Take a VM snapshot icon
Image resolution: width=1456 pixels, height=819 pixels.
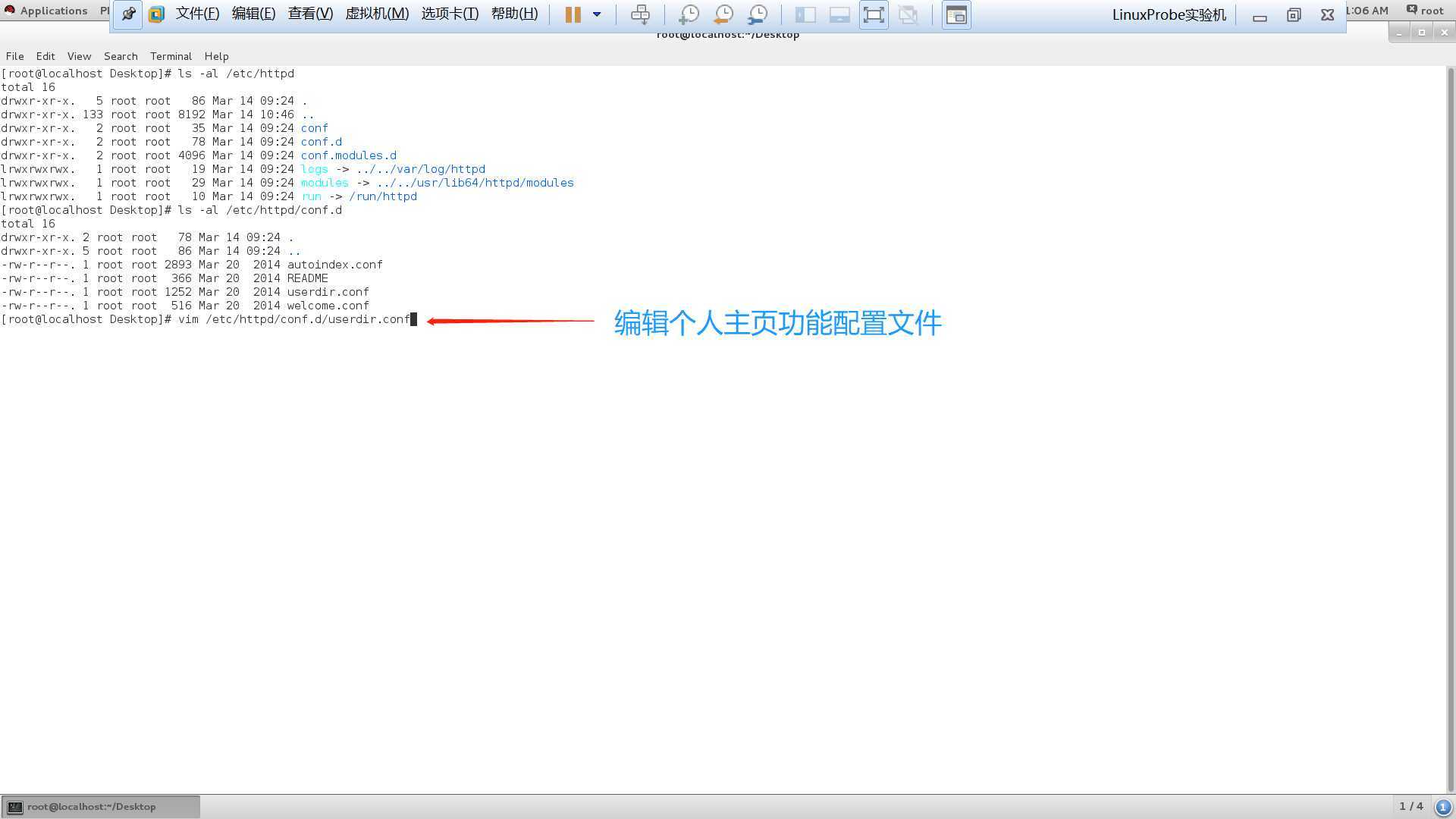[x=689, y=14]
